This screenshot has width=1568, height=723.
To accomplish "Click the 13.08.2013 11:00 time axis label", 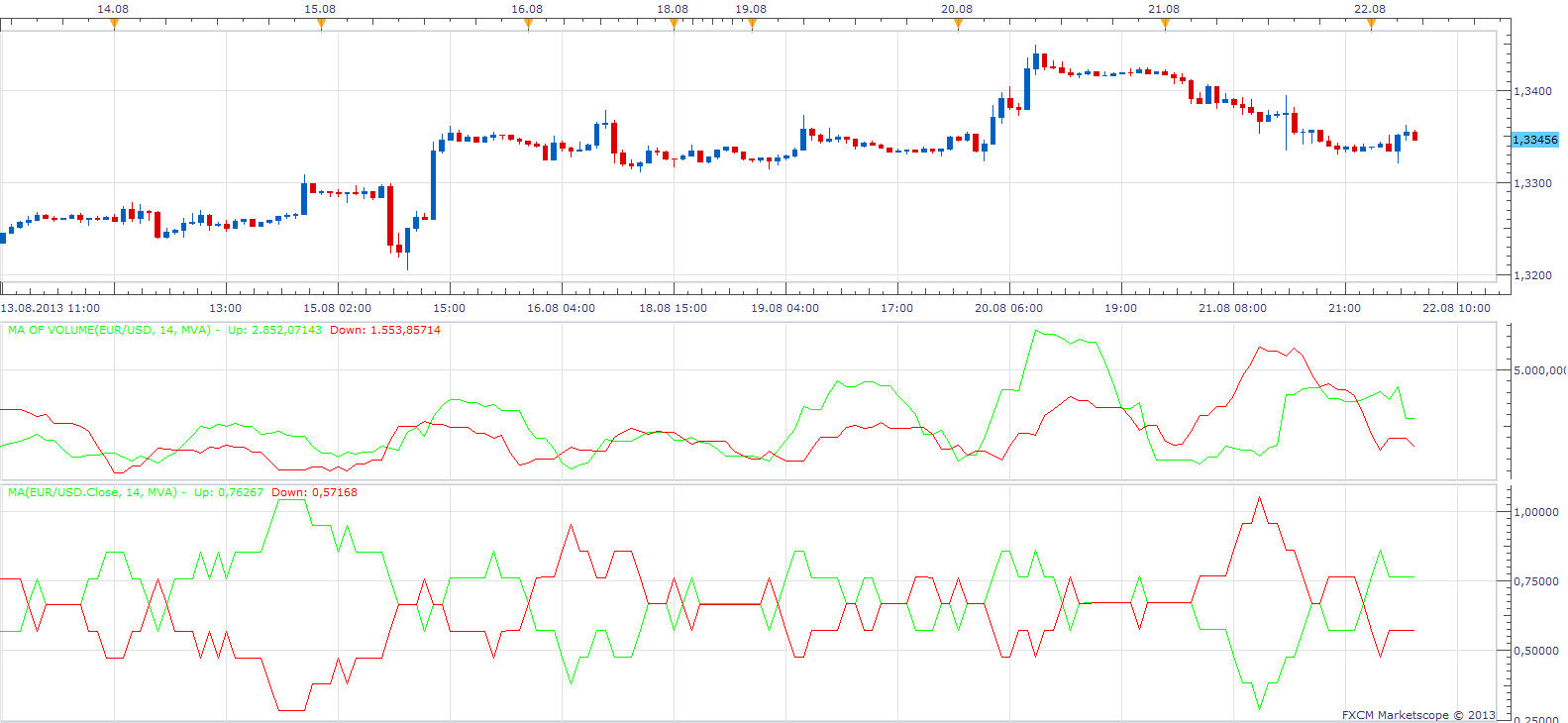I will (x=51, y=308).
